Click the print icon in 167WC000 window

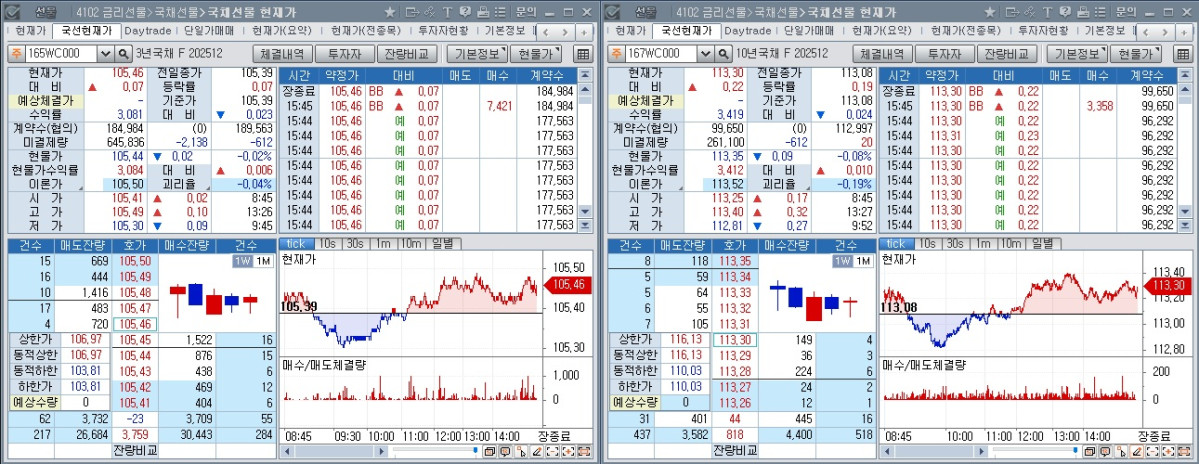pos(1082,12)
